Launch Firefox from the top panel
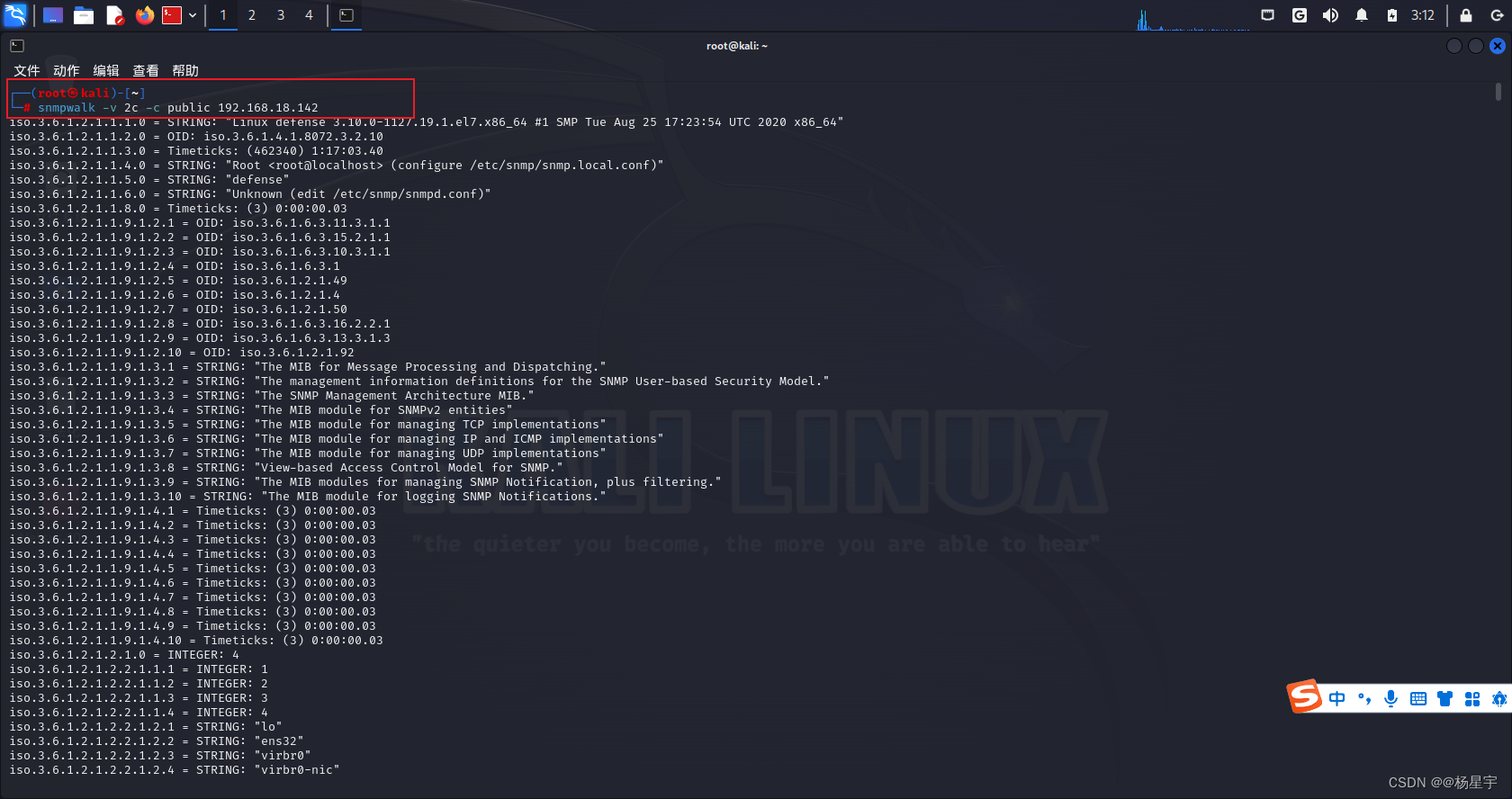The image size is (1512, 799). pyautogui.click(x=145, y=15)
